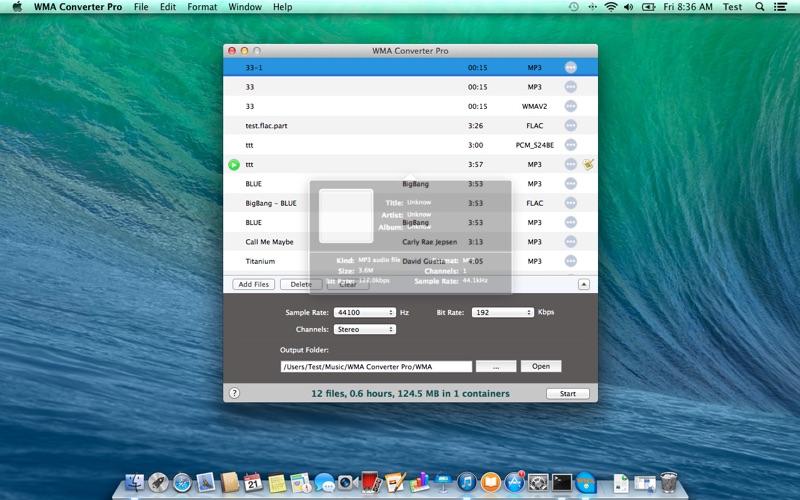Open the Format menu

[x=202, y=7]
